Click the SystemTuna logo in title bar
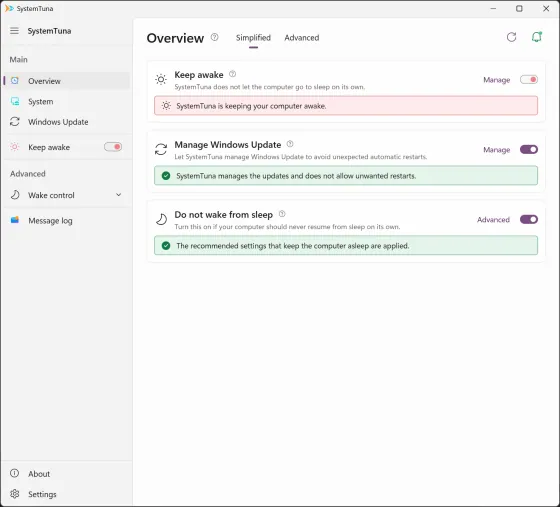560x507 pixels. click(x=9, y=8)
